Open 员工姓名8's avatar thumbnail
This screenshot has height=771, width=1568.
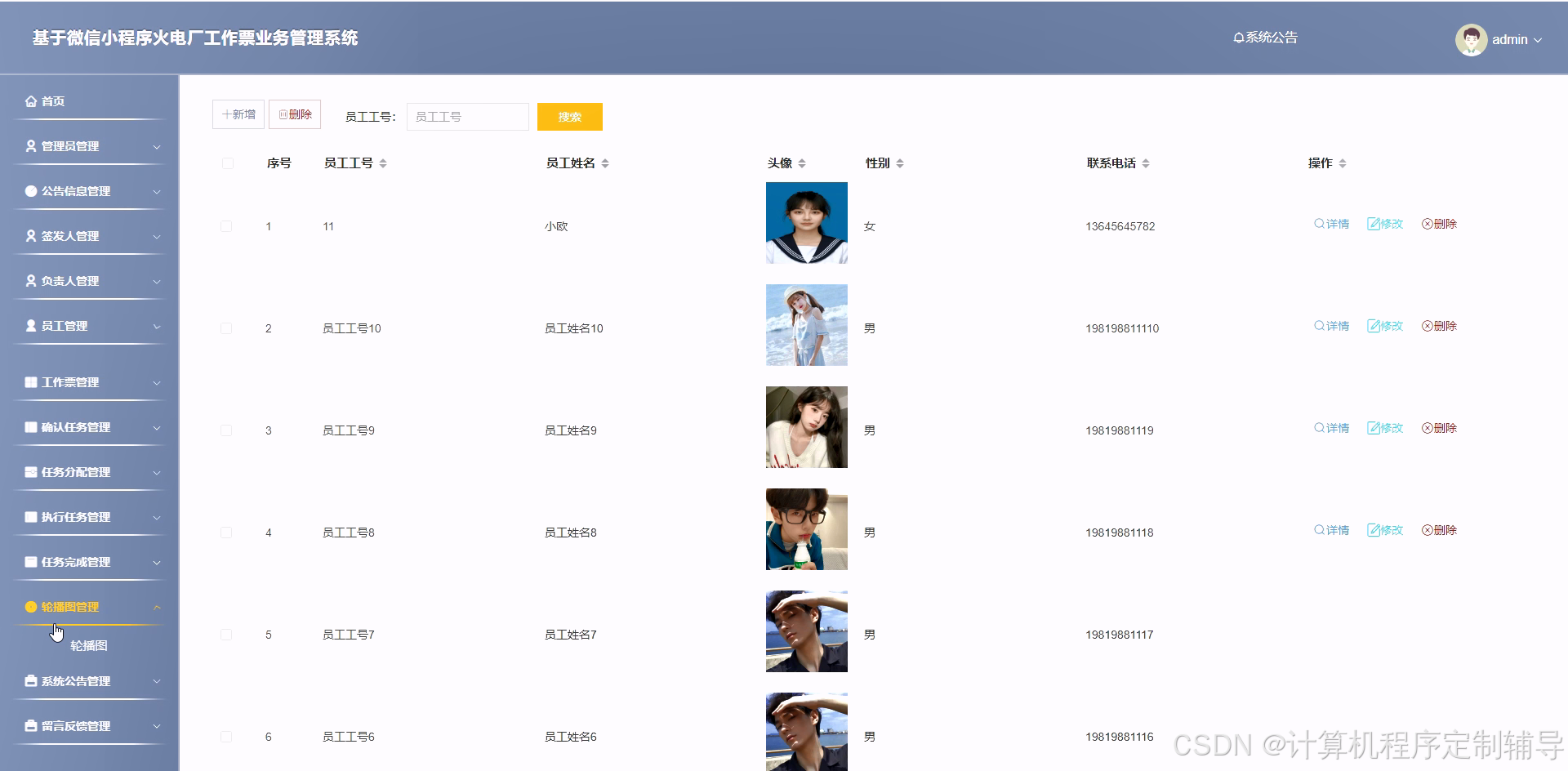click(x=807, y=529)
